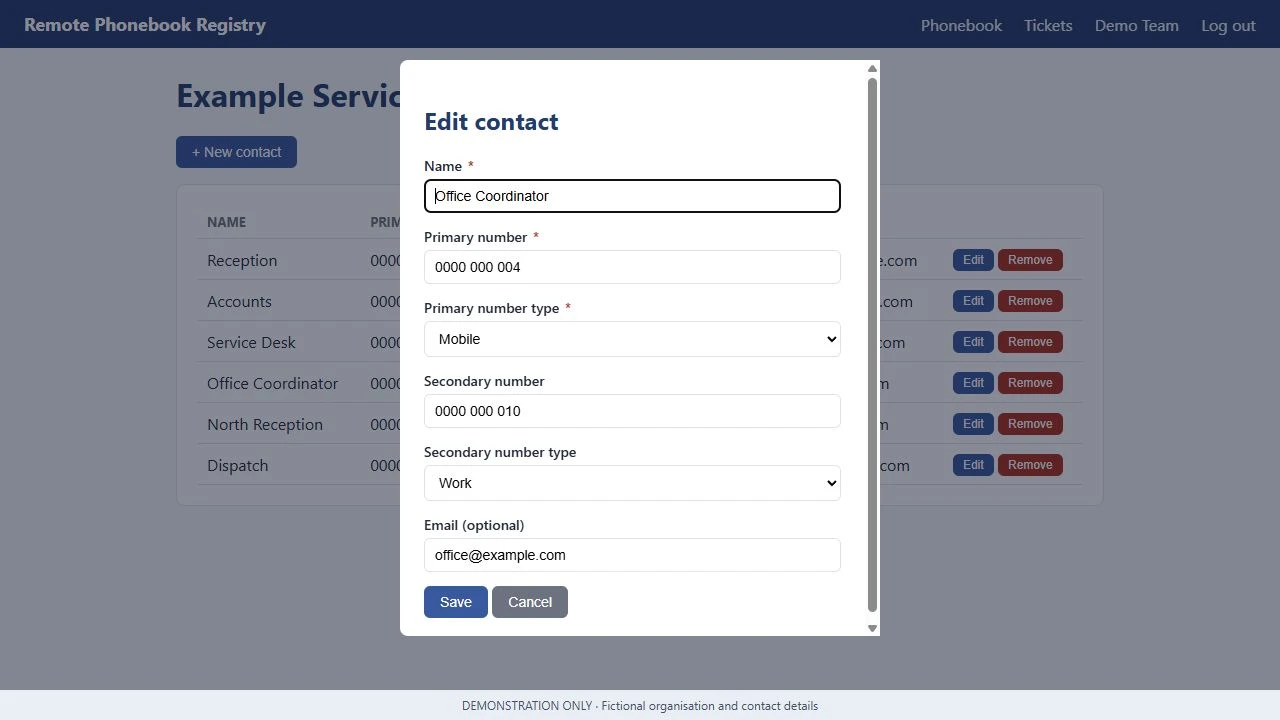Edit the North Reception contact
1280x720 pixels.
point(973,424)
